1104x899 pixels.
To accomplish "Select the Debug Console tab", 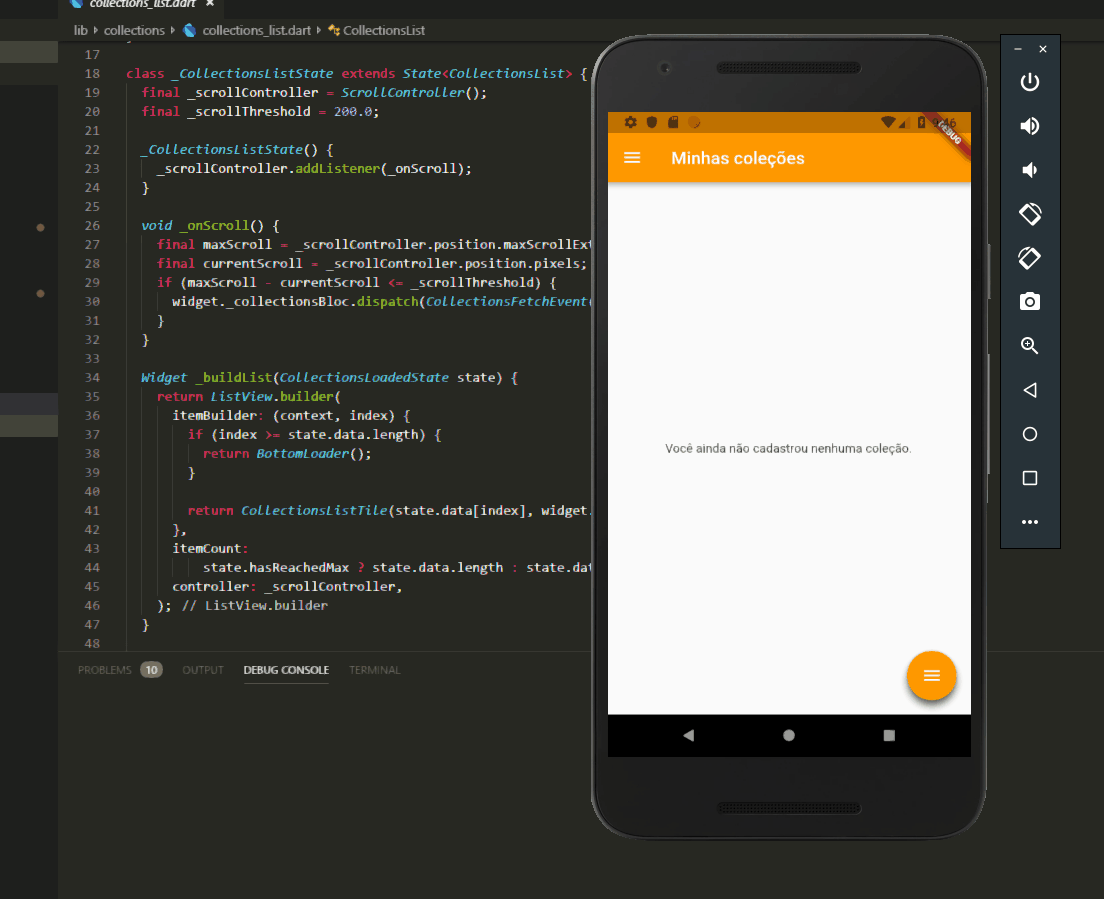I will point(286,669).
